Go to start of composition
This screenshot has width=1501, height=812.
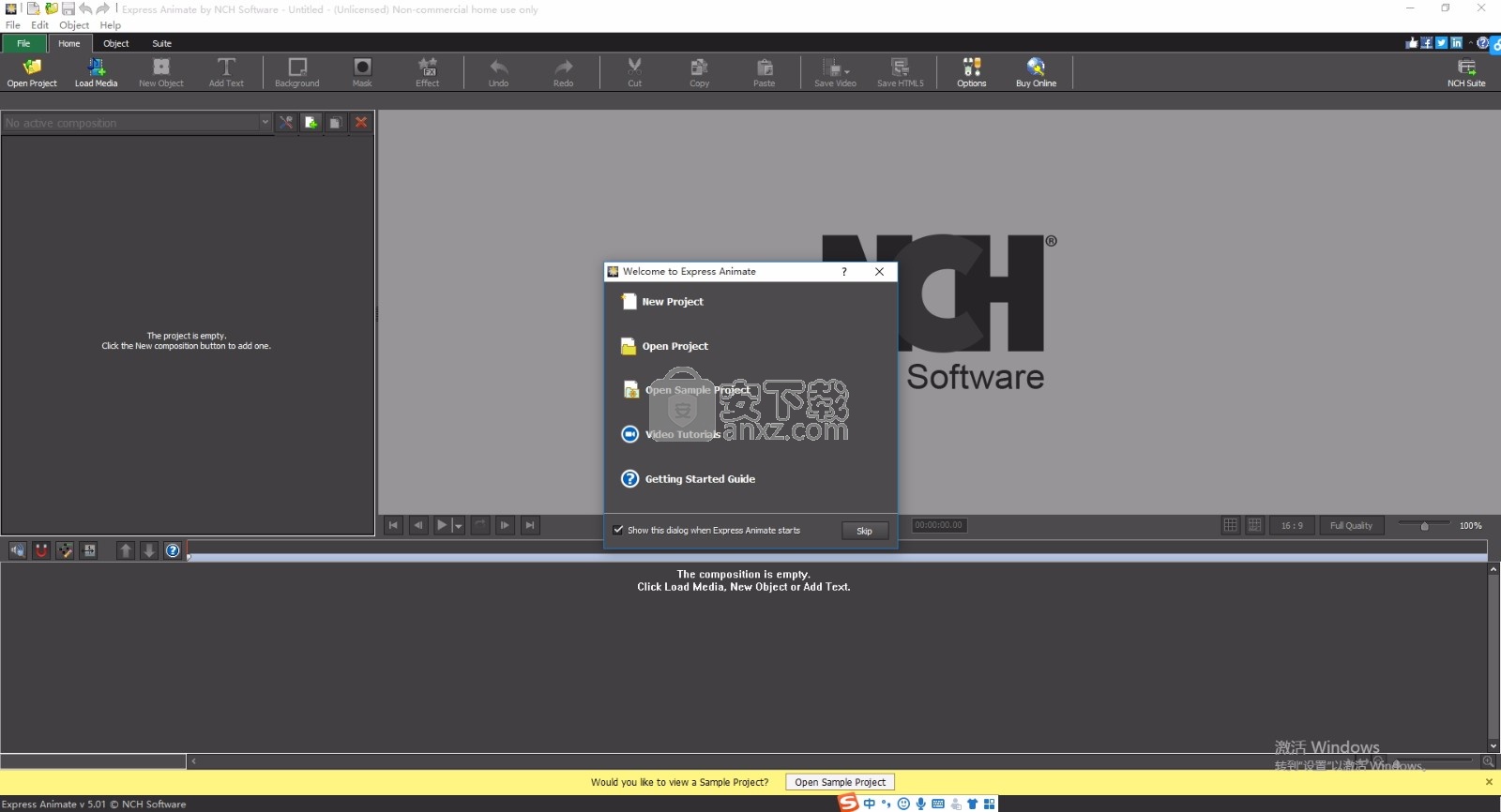tap(394, 526)
